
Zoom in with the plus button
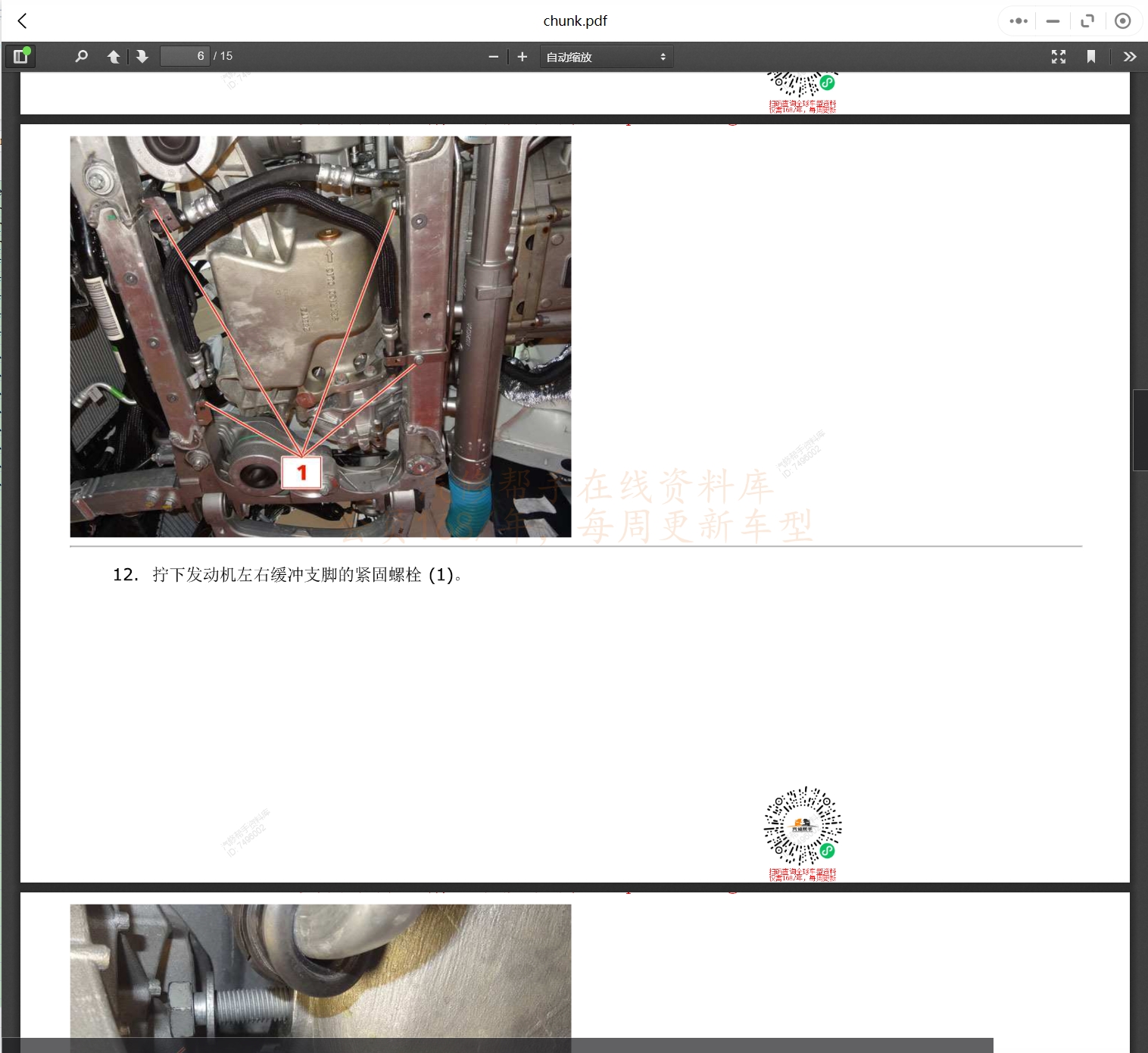click(523, 57)
